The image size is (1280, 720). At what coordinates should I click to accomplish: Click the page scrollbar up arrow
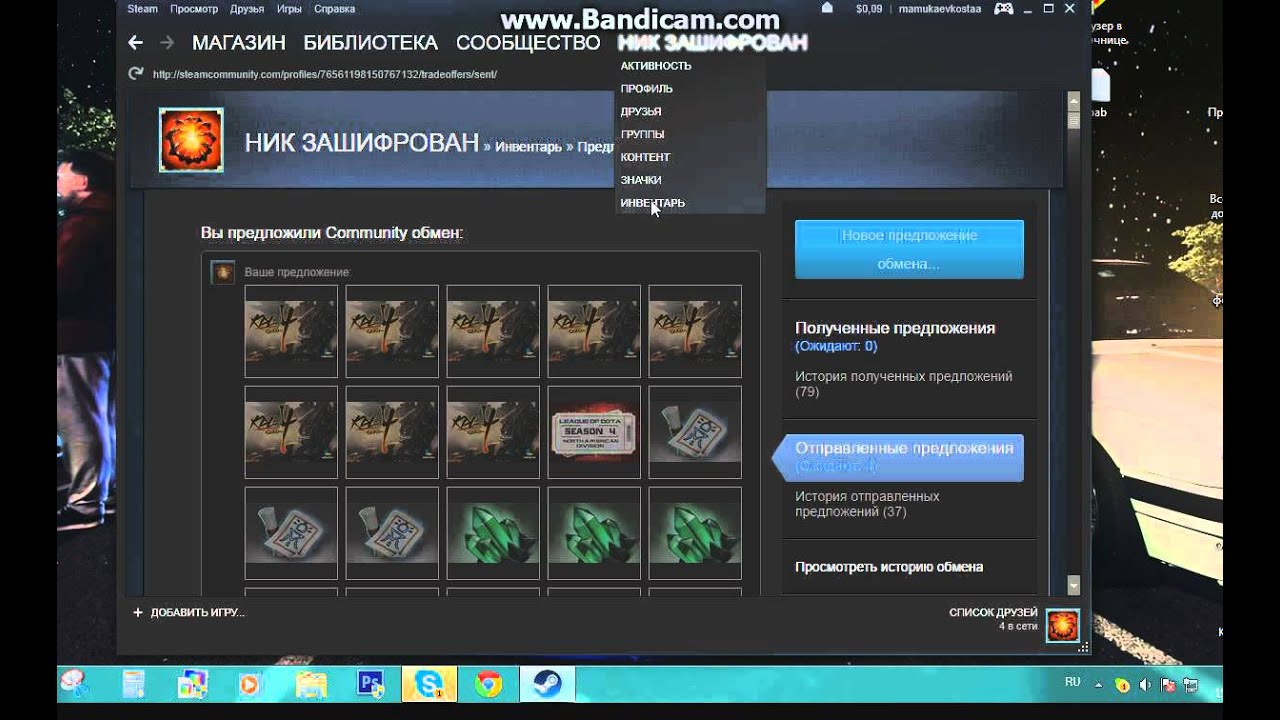click(1074, 101)
